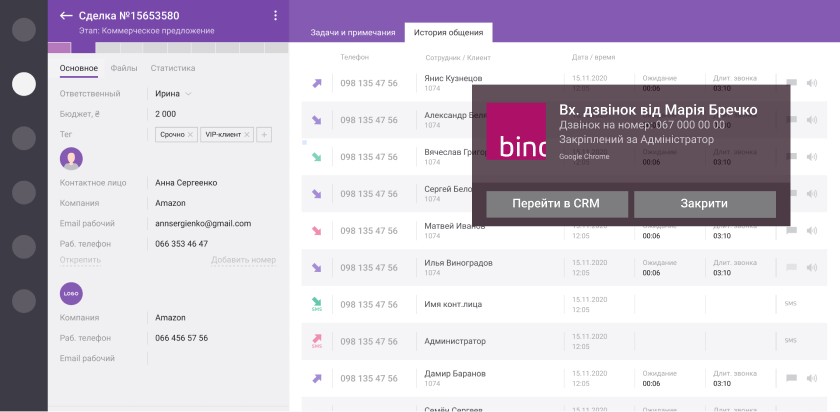Screen dimensions: 840x412
Task: Click Закрити to dismiss the call notification
Action: pos(704,204)
